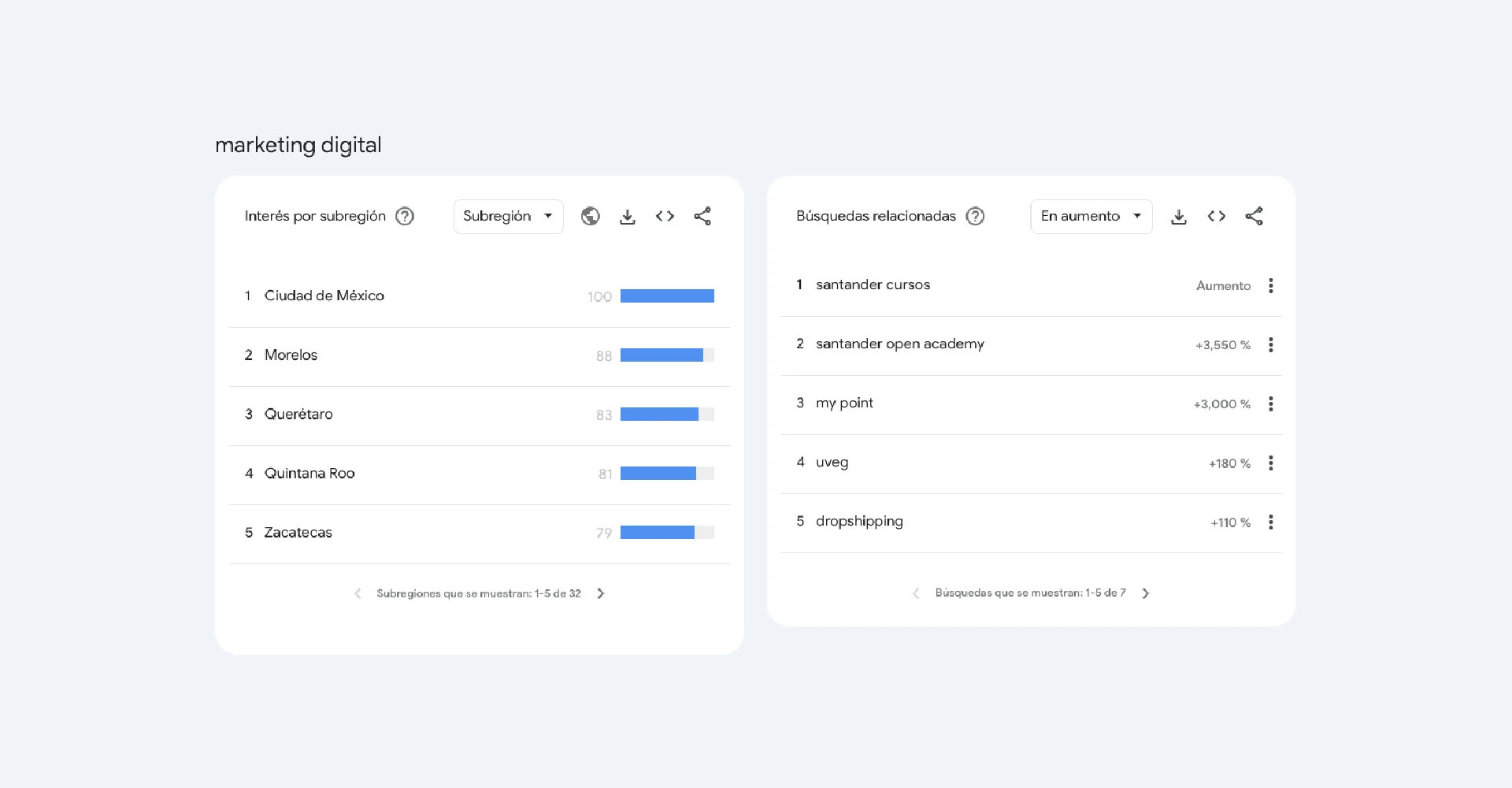Viewport: 1512px width, 788px height.
Task: Open the En aumento dropdown
Action: 1091,216
